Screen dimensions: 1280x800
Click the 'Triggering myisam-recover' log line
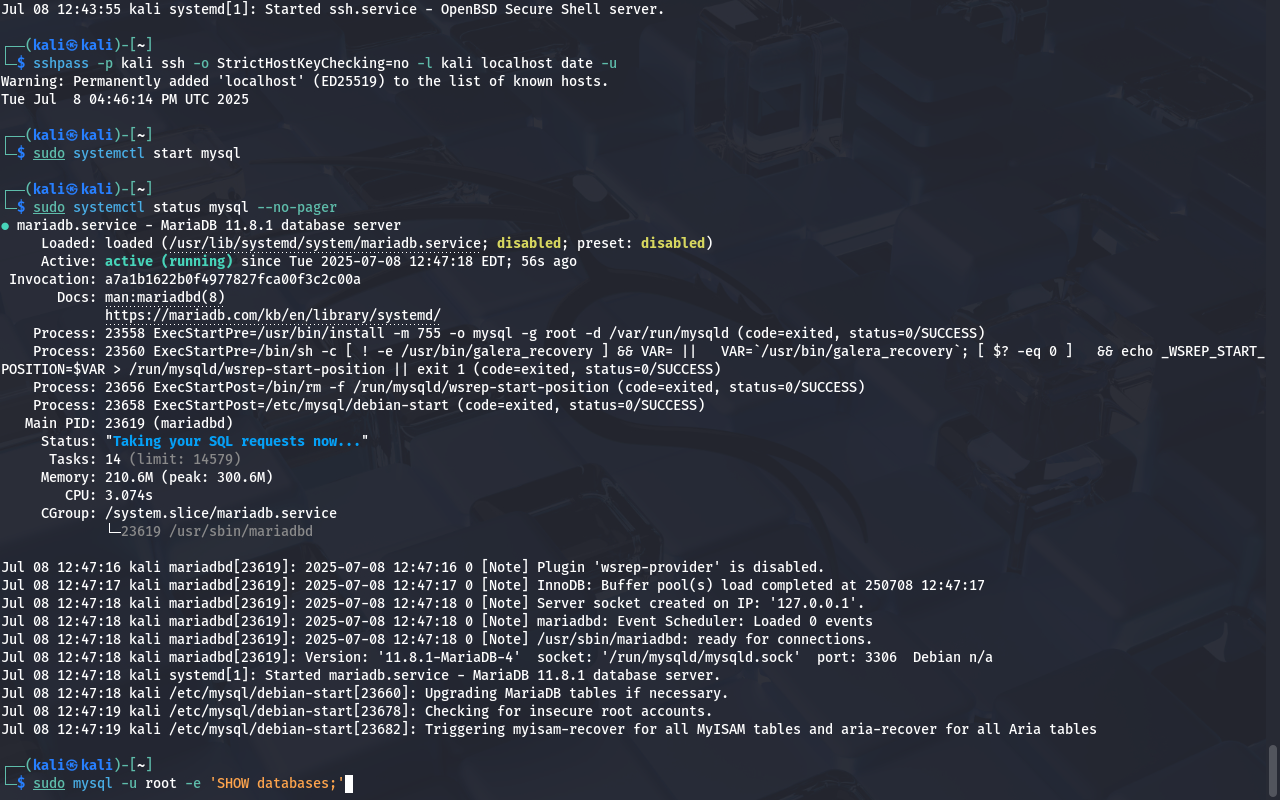pyautogui.click(x=549, y=729)
